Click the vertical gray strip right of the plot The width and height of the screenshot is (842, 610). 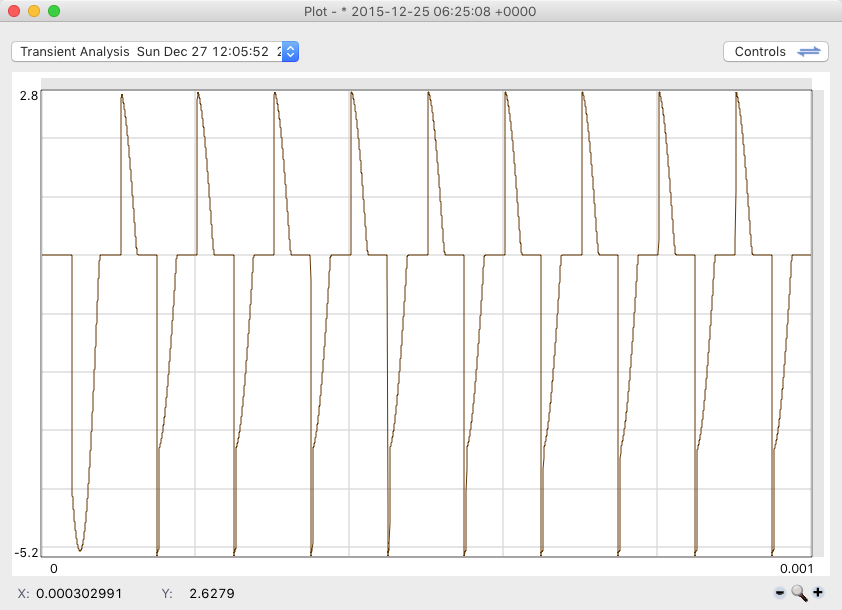(x=817, y=320)
